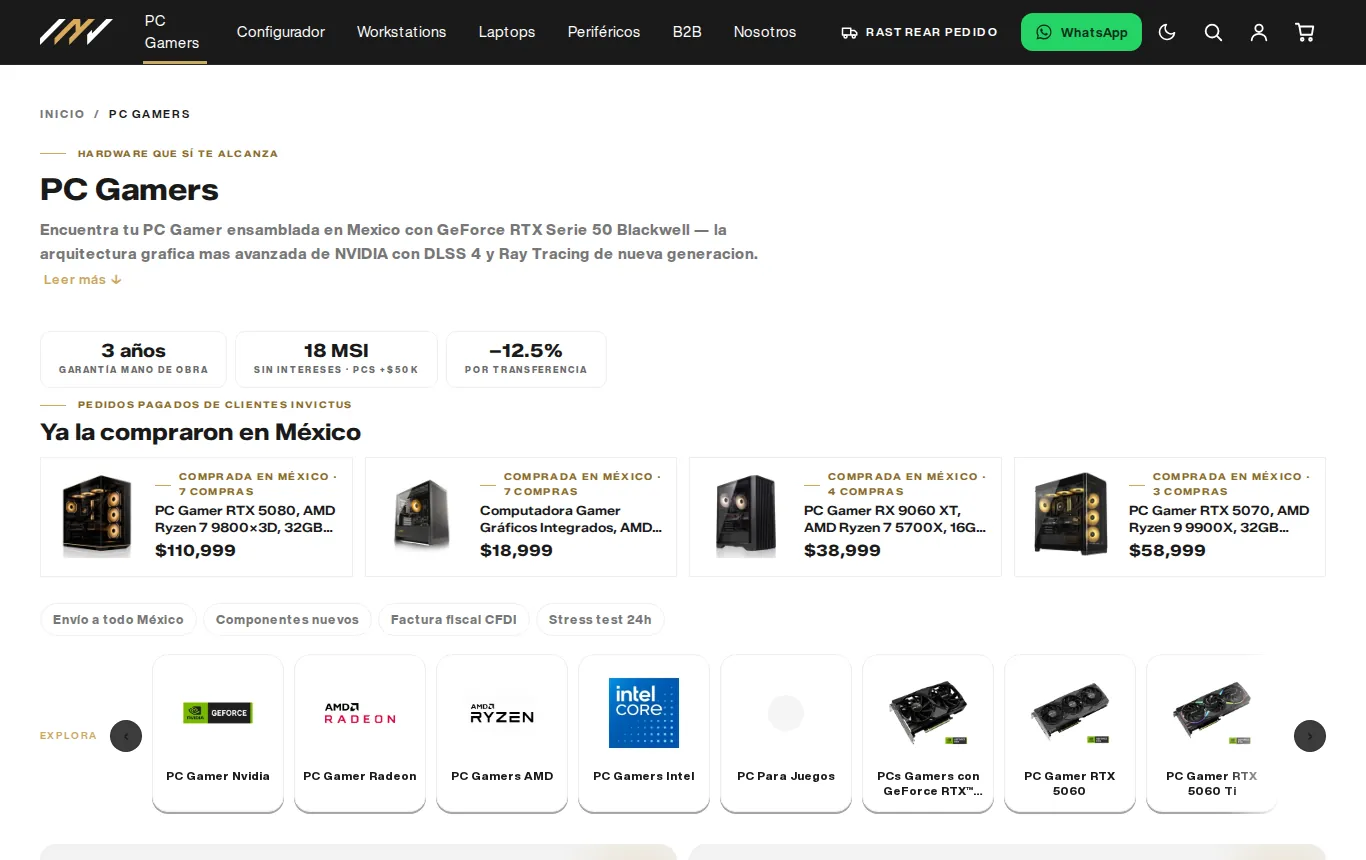The width and height of the screenshot is (1366, 860).
Task: Click the 18 MSI sin intereses badge
Action: [x=336, y=359]
